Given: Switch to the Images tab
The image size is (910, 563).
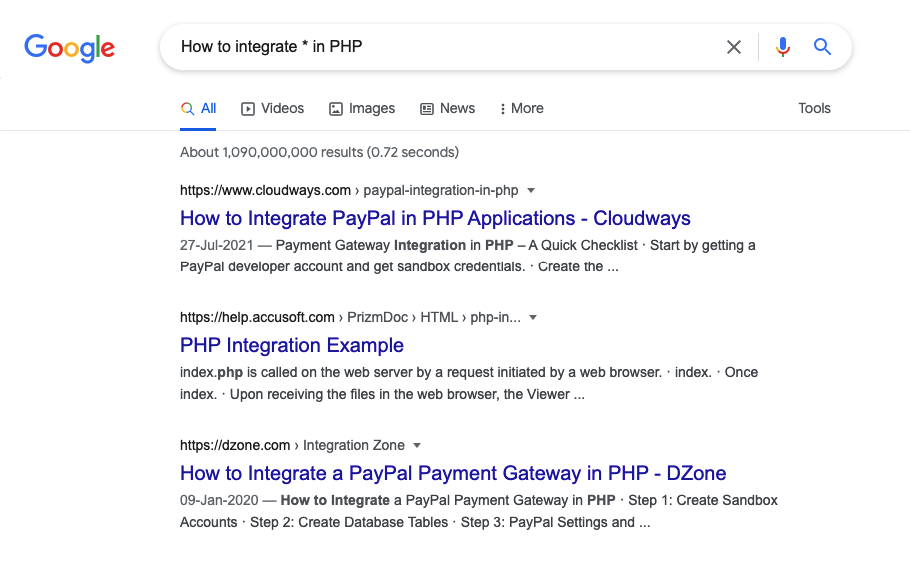Looking at the screenshot, I should pyautogui.click(x=362, y=109).
